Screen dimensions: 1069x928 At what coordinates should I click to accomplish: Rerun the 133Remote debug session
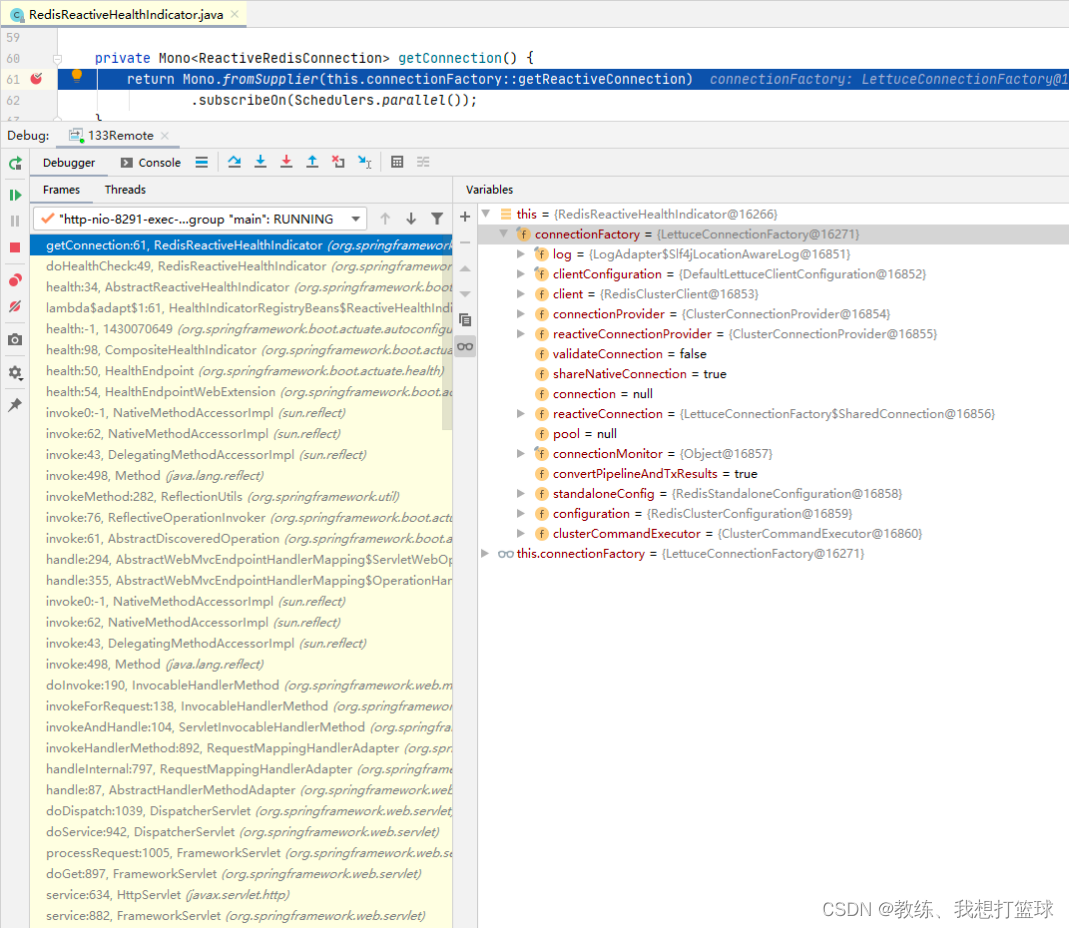click(x=15, y=163)
